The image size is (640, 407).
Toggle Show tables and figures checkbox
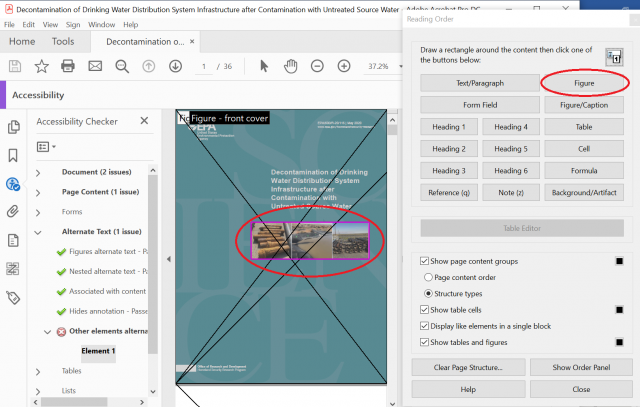[x=425, y=342]
